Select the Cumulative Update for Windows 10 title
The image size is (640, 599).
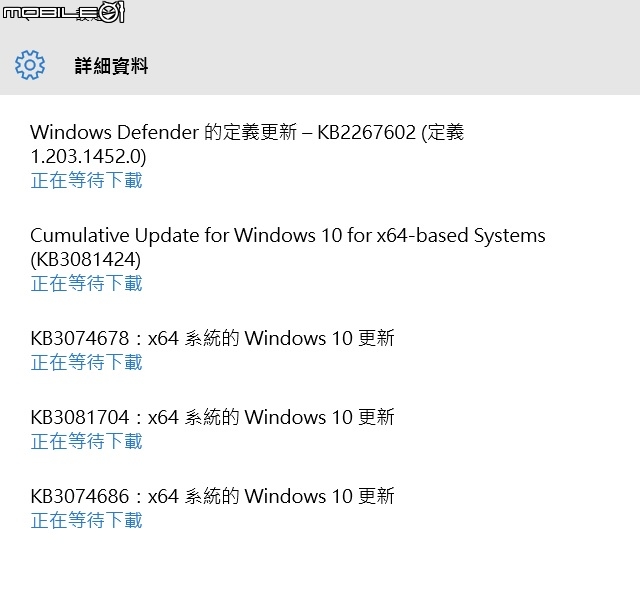[288, 235]
